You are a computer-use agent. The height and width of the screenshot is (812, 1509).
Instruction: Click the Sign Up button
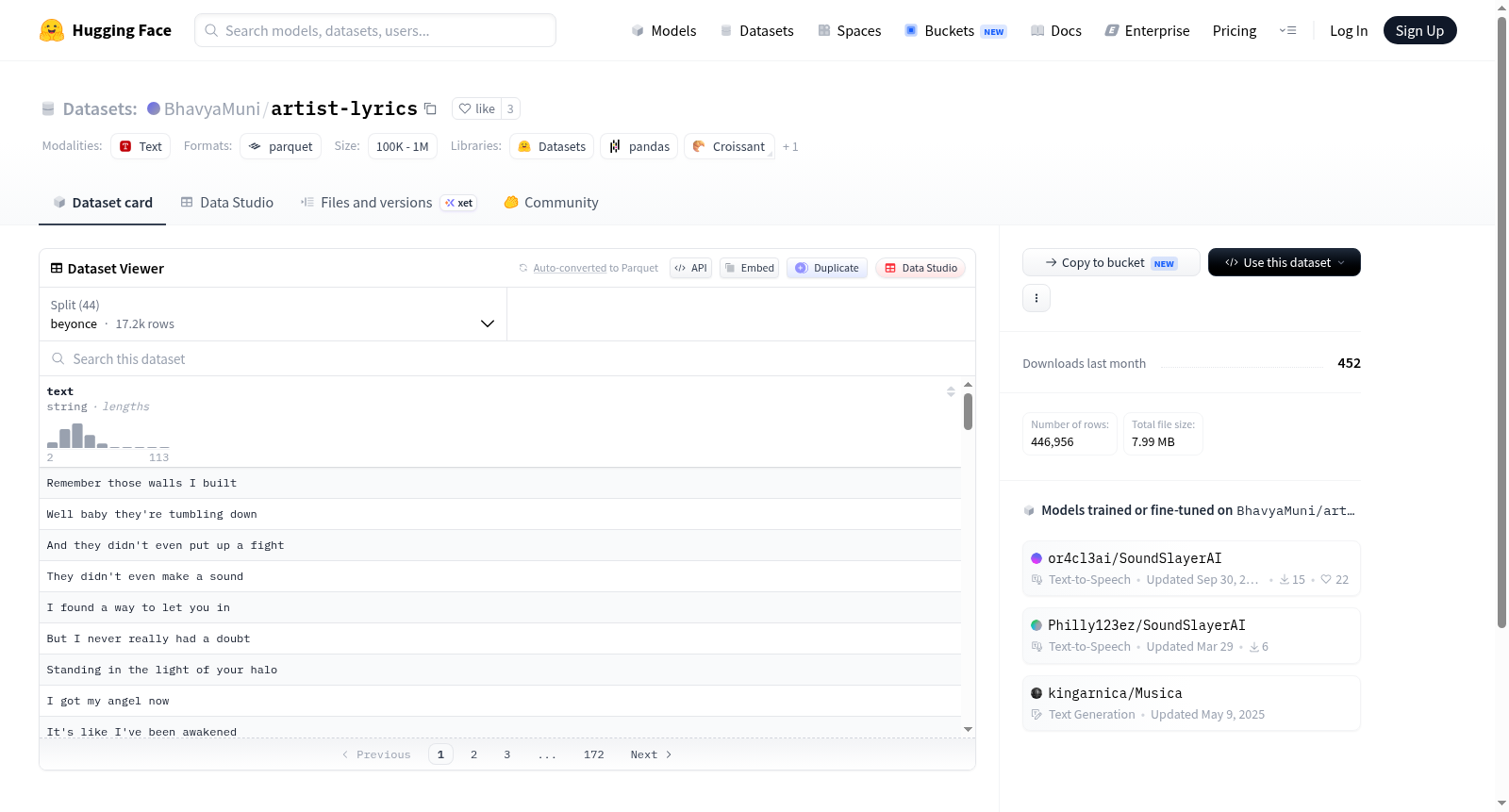point(1419,30)
